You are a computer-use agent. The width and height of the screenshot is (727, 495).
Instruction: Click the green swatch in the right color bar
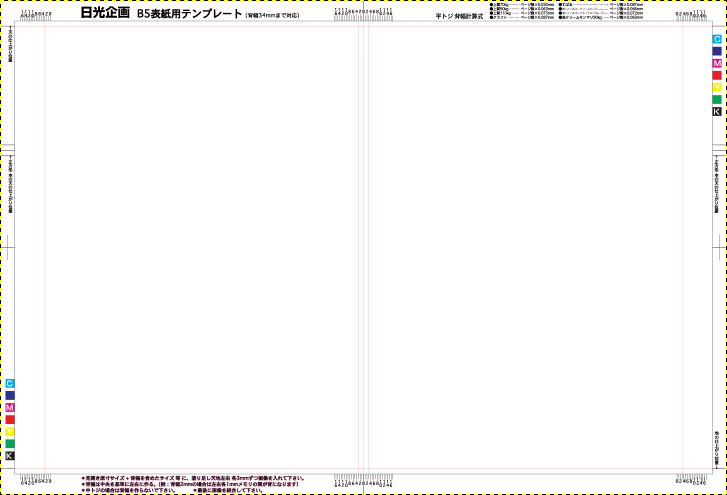[x=717, y=99]
